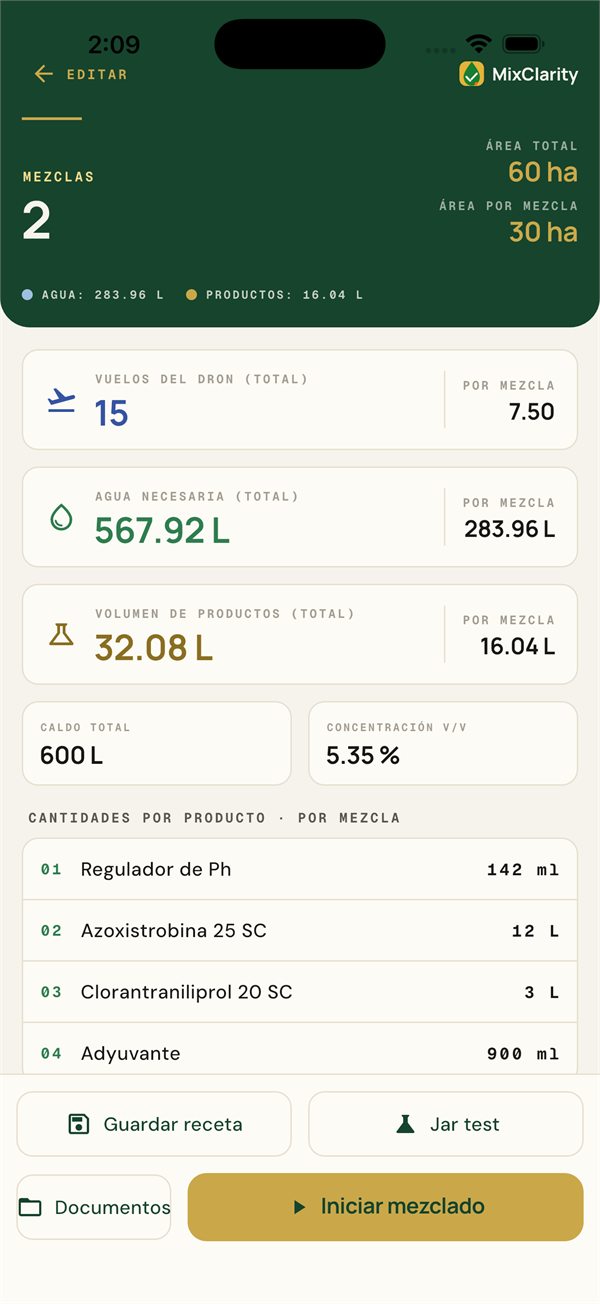Select the EDITAR link
Screen dimensions: 600x1304
coord(97,74)
